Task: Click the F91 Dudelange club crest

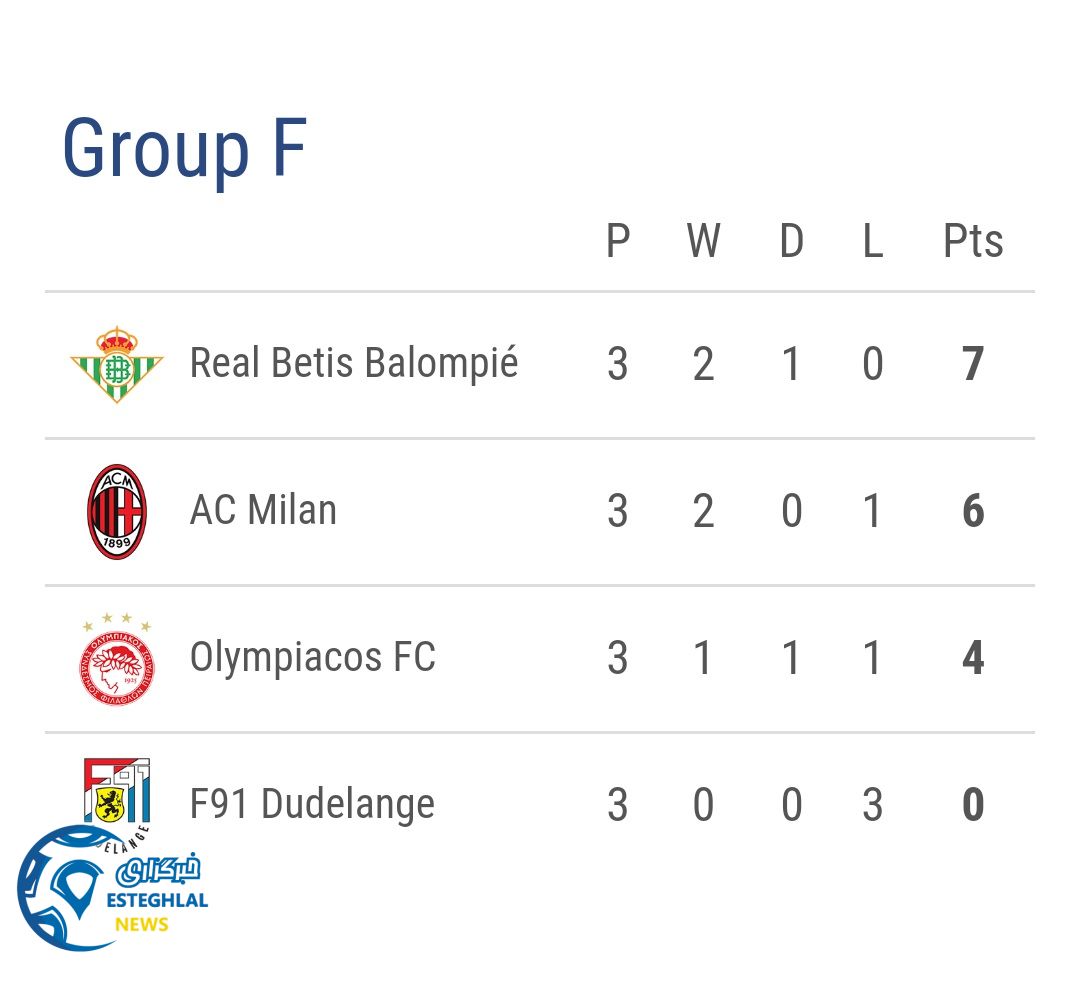Action: tap(115, 790)
